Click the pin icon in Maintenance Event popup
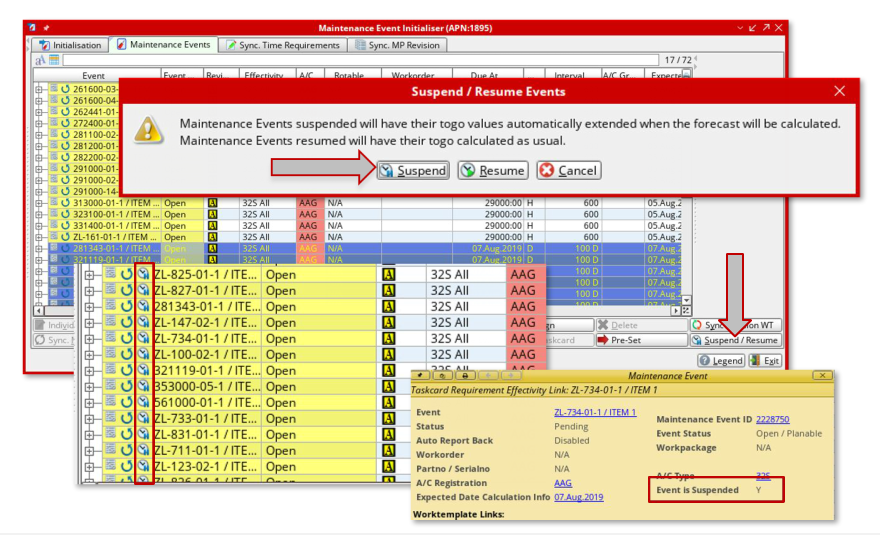This screenshot has width=880, height=535. [421, 376]
